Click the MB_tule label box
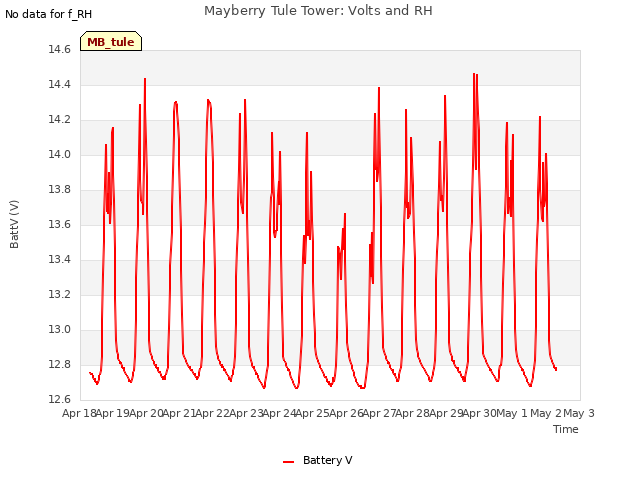Image resolution: width=640 pixels, height=480 pixels. tap(111, 41)
